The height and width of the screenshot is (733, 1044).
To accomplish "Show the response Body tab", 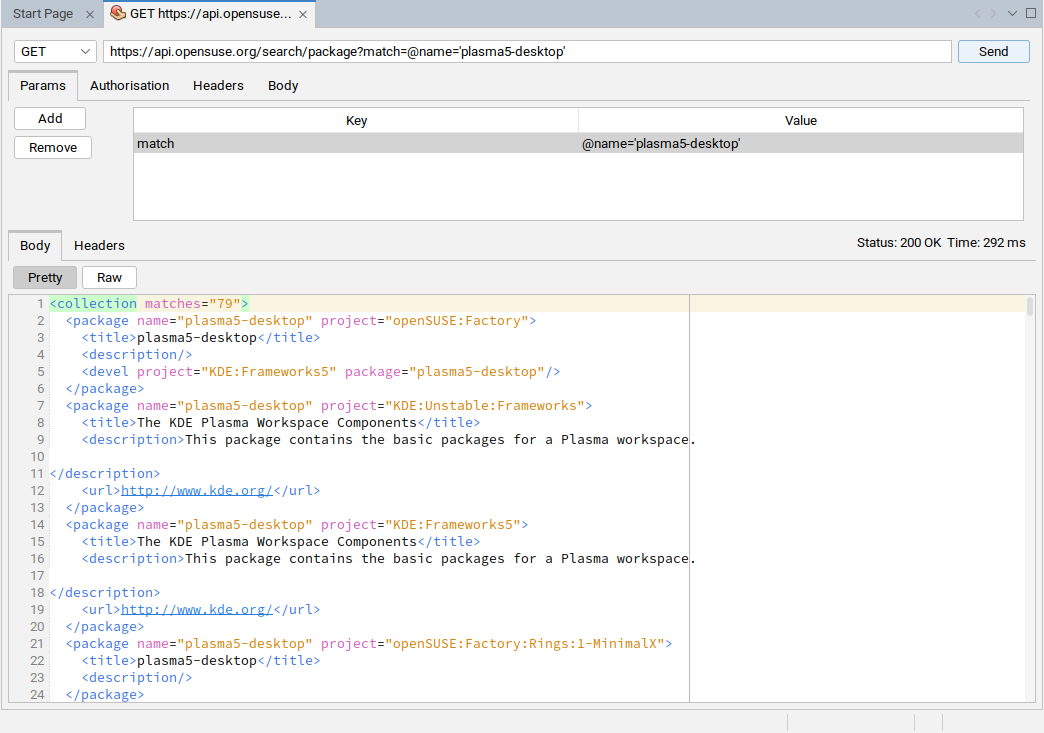I will coord(35,245).
